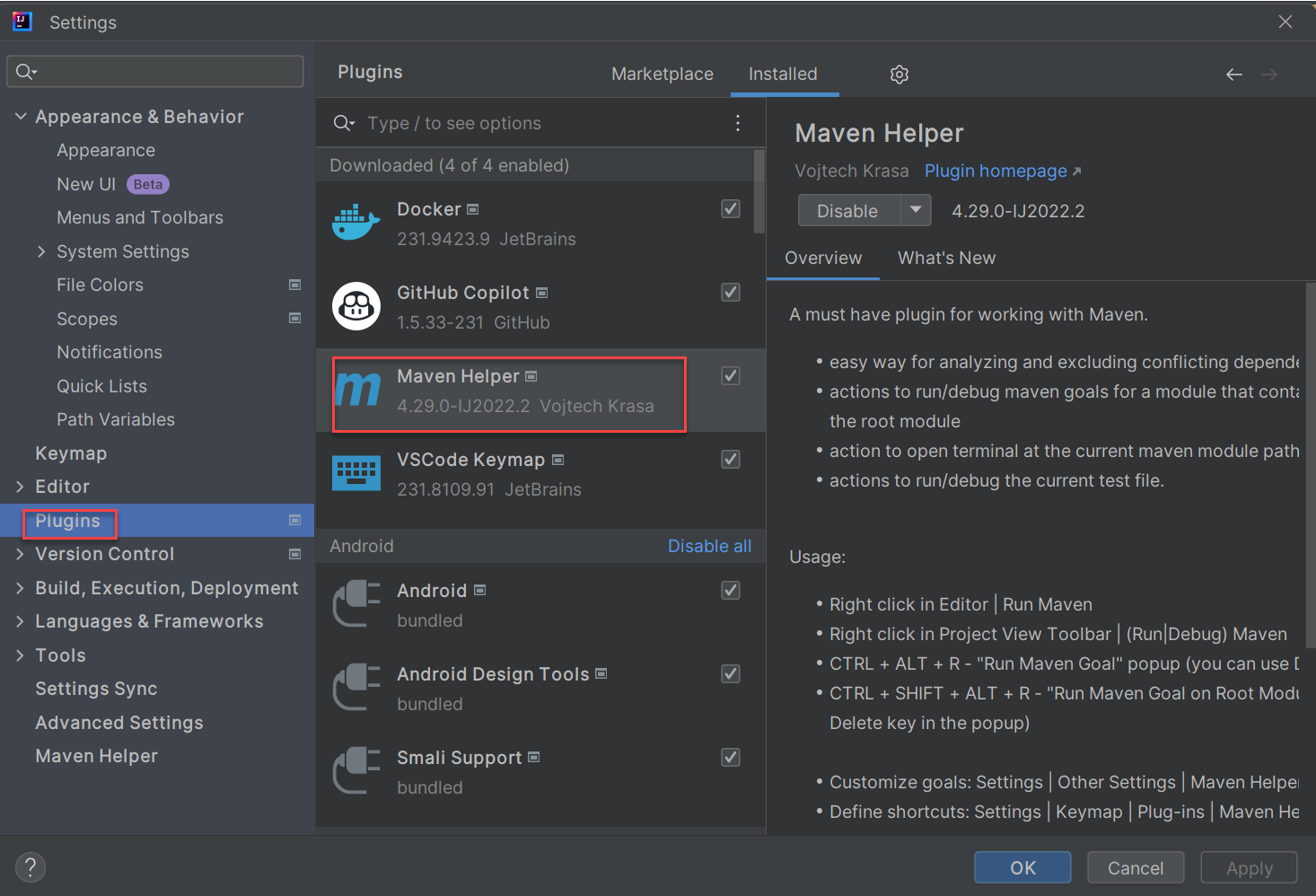Click the external link arrow beside Plugin homepage

click(x=1077, y=171)
